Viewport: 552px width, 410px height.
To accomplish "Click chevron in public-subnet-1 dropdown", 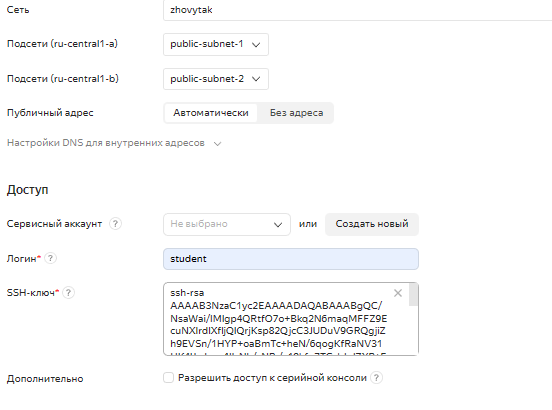I will click(x=256, y=44).
